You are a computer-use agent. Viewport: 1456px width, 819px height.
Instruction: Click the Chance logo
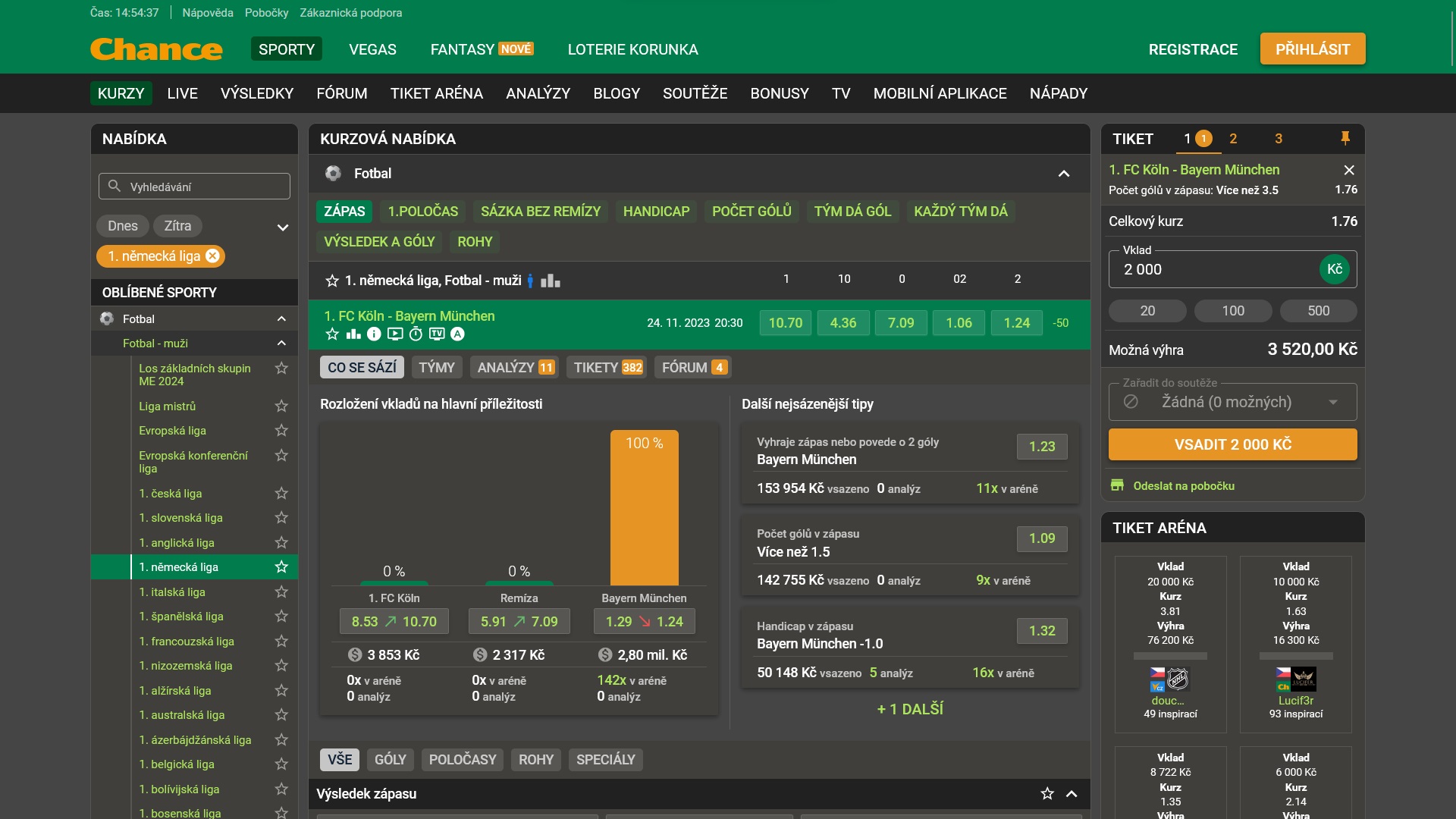point(156,49)
